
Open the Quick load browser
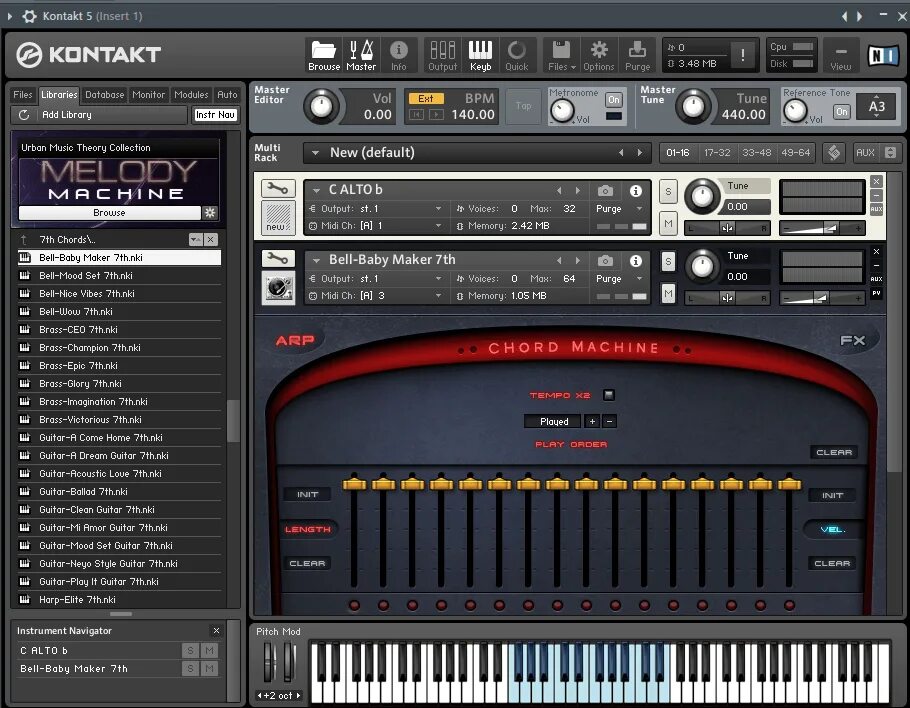point(517,55)
